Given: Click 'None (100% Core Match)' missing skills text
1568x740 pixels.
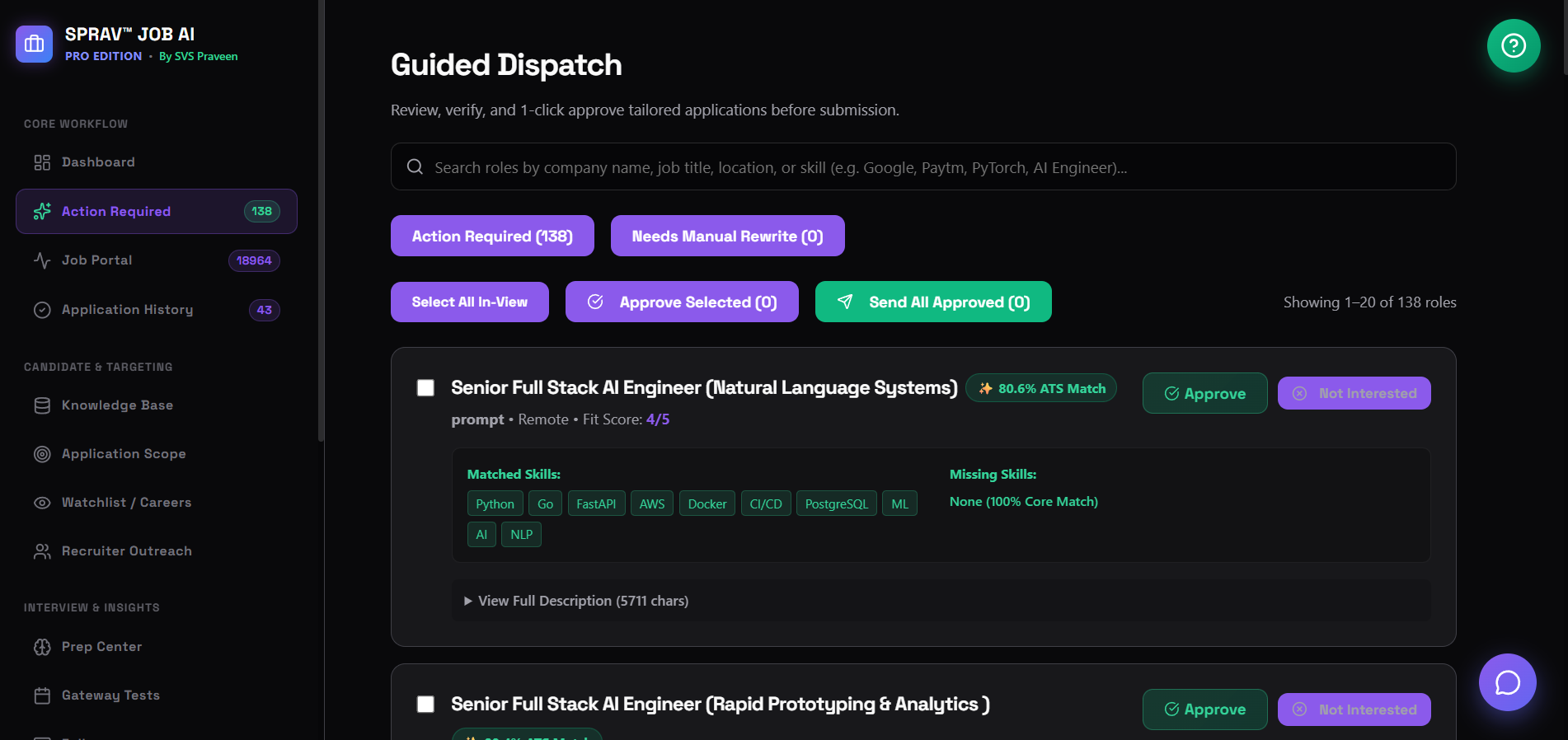Looking at the screenshot, I should (x=1024, y=501).
